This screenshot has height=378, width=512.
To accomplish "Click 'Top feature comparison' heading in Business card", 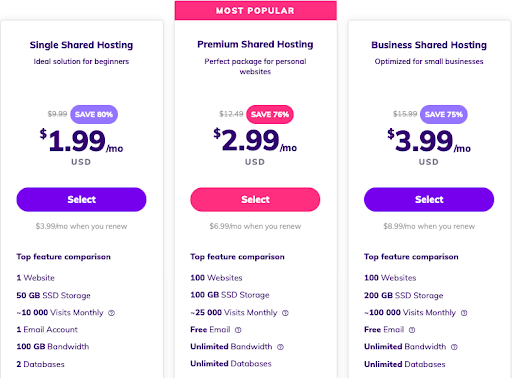I will [411, 257].
